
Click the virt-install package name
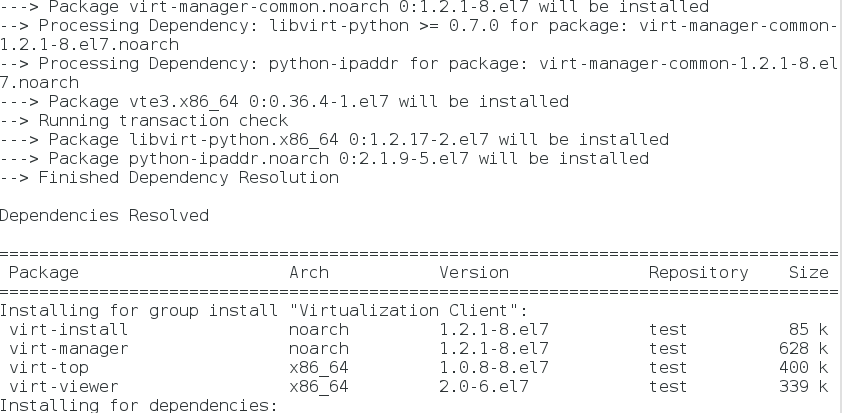[x=69, y=329]
